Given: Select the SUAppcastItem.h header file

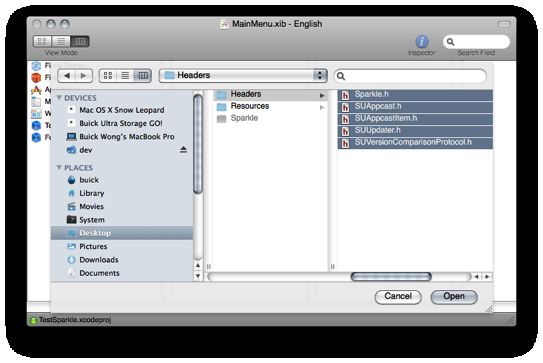Looking at the screenshot, I should [x=415, y=119].
